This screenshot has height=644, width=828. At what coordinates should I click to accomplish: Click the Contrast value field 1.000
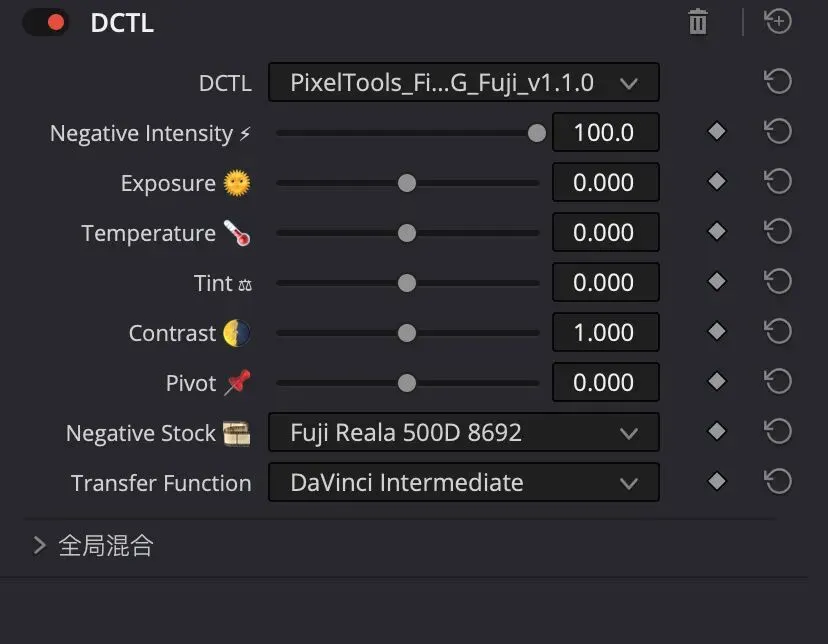tap(606, 333)
